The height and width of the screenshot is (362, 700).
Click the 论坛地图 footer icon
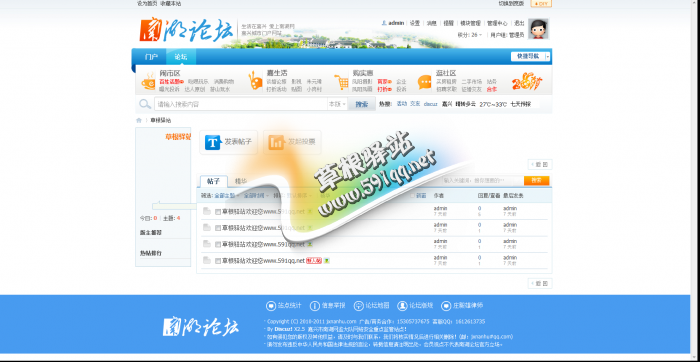pyautogui.click(x=358, y=306)
